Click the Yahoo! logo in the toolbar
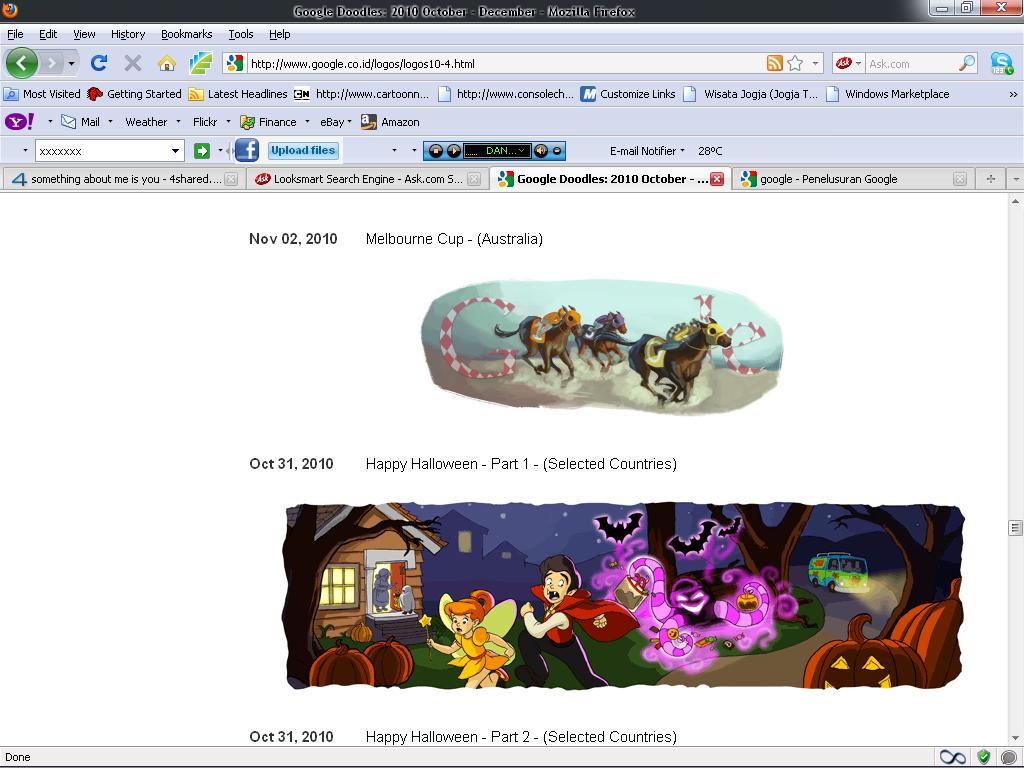The height and width of the screenshot is (768, 1024). (x=20, y=121)
